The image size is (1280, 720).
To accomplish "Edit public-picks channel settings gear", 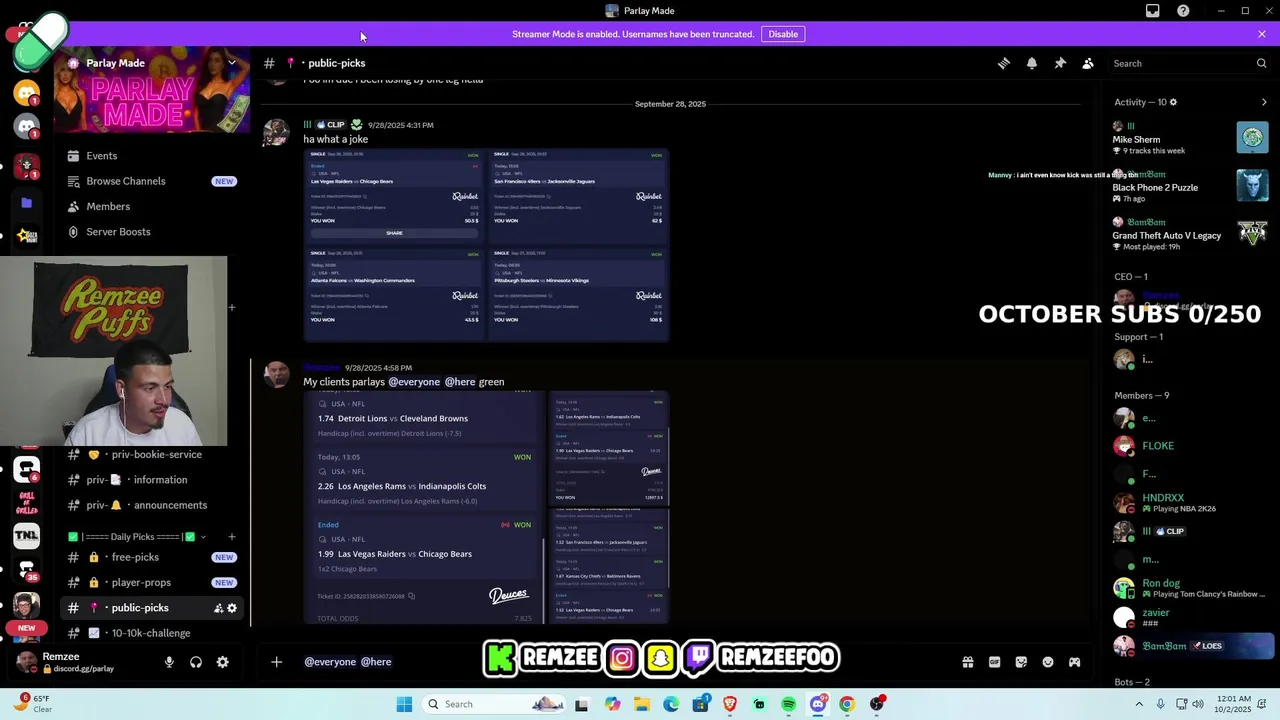I will 232,608.
